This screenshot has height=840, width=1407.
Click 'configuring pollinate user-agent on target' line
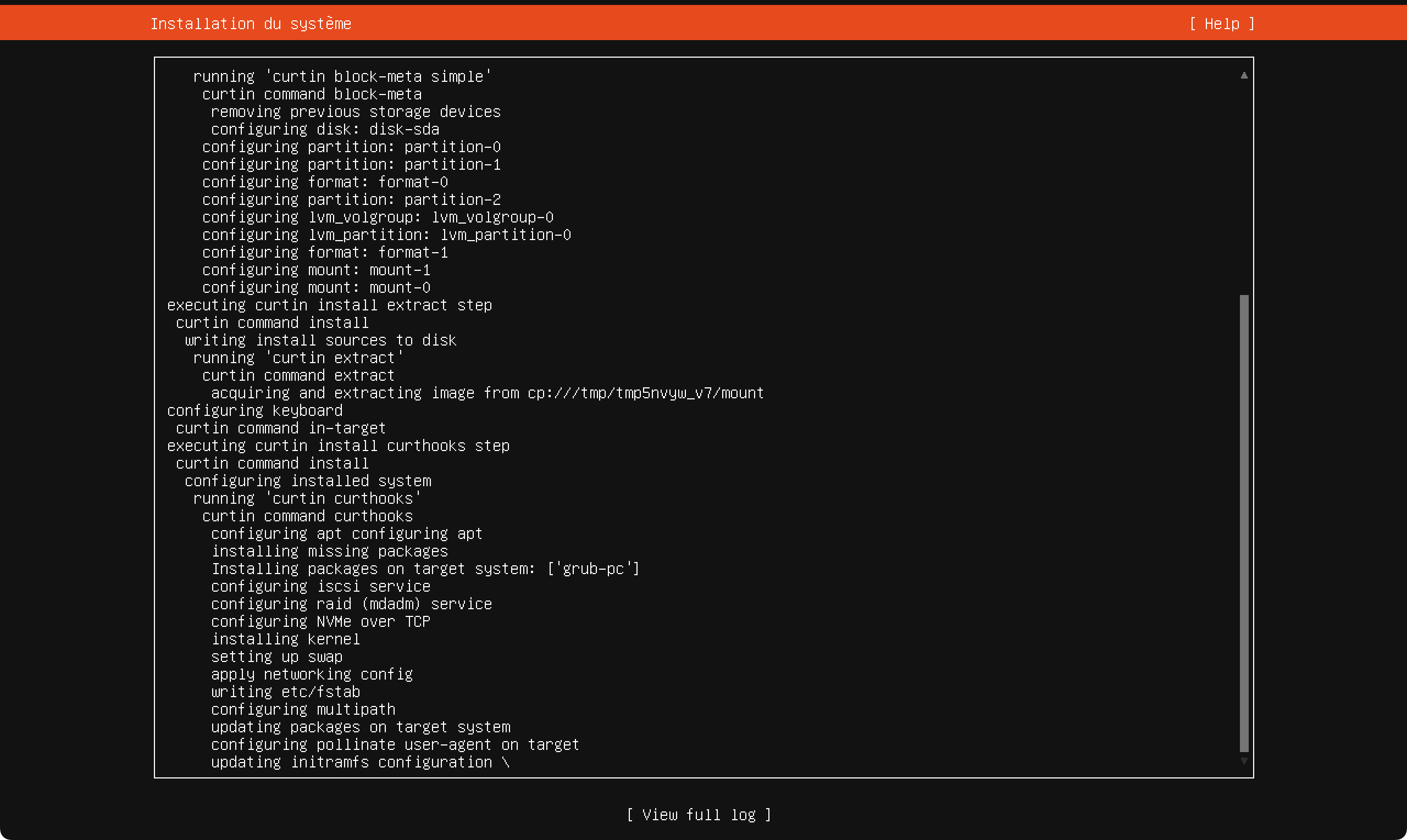pos(395,744)
